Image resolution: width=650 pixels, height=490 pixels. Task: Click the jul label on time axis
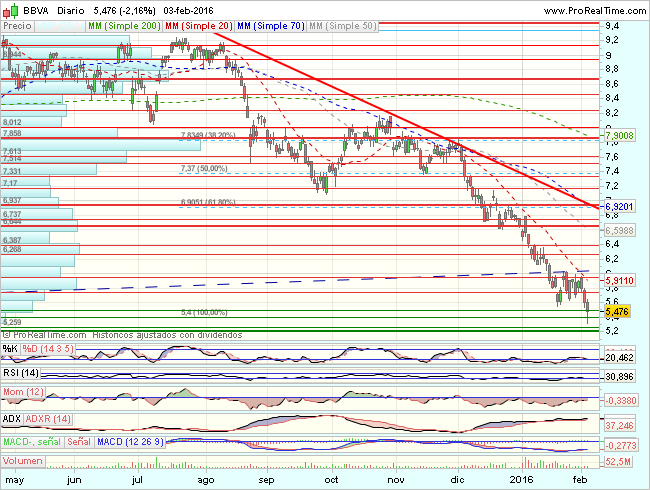[x=137, y=480]
